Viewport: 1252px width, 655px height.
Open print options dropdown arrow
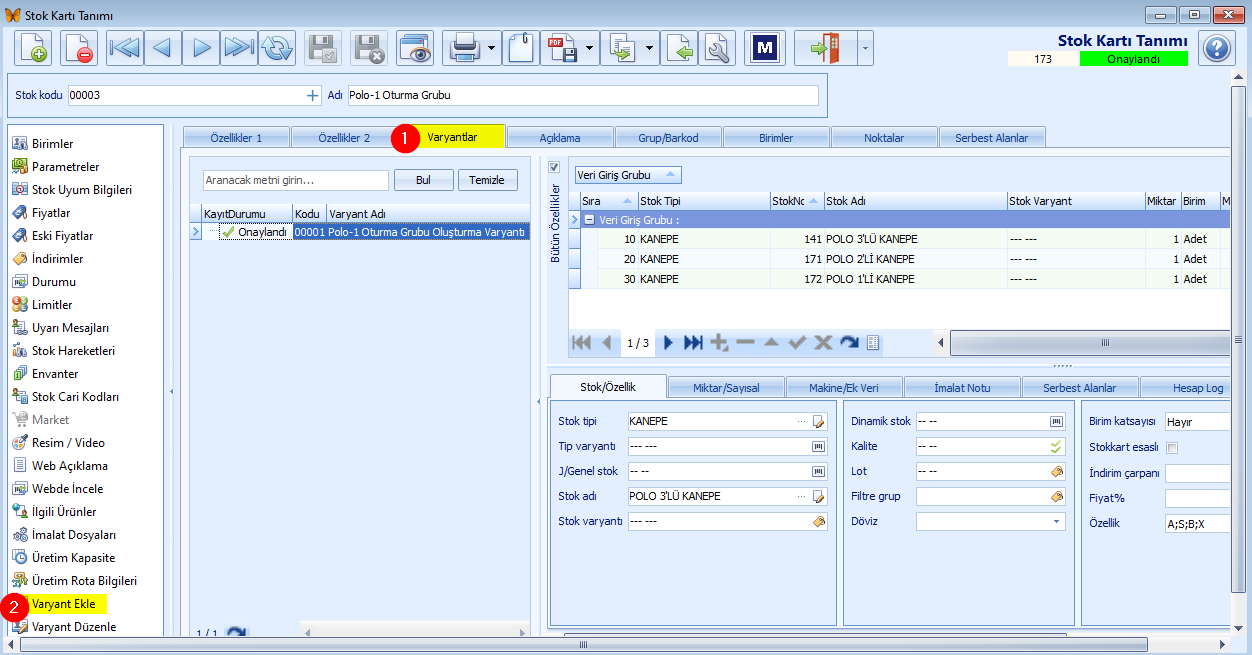[x=491, y=47]
